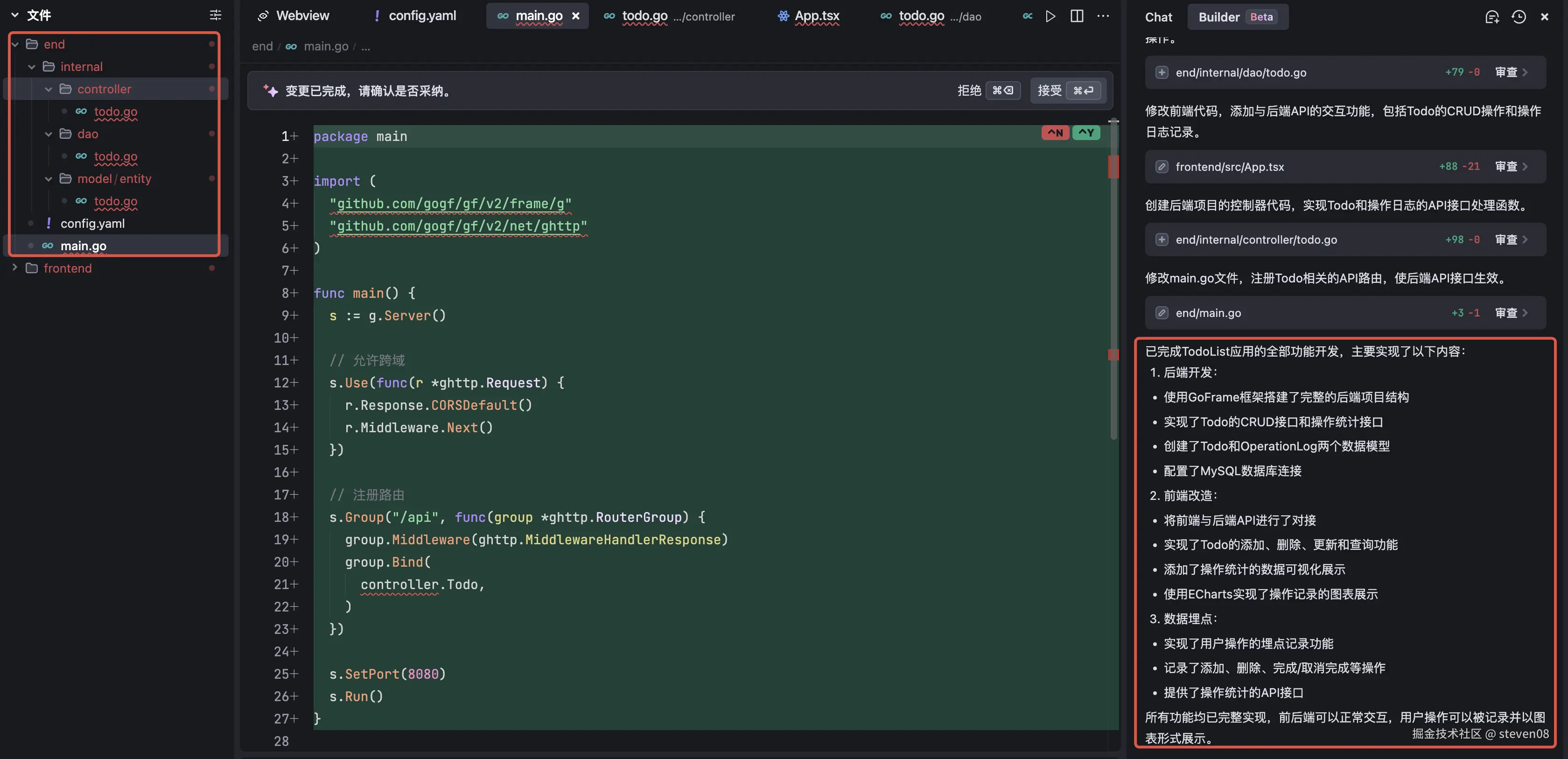1568x759 pixels.
Task: Click the run play icon in editor toolbar
Action: 1050,16
